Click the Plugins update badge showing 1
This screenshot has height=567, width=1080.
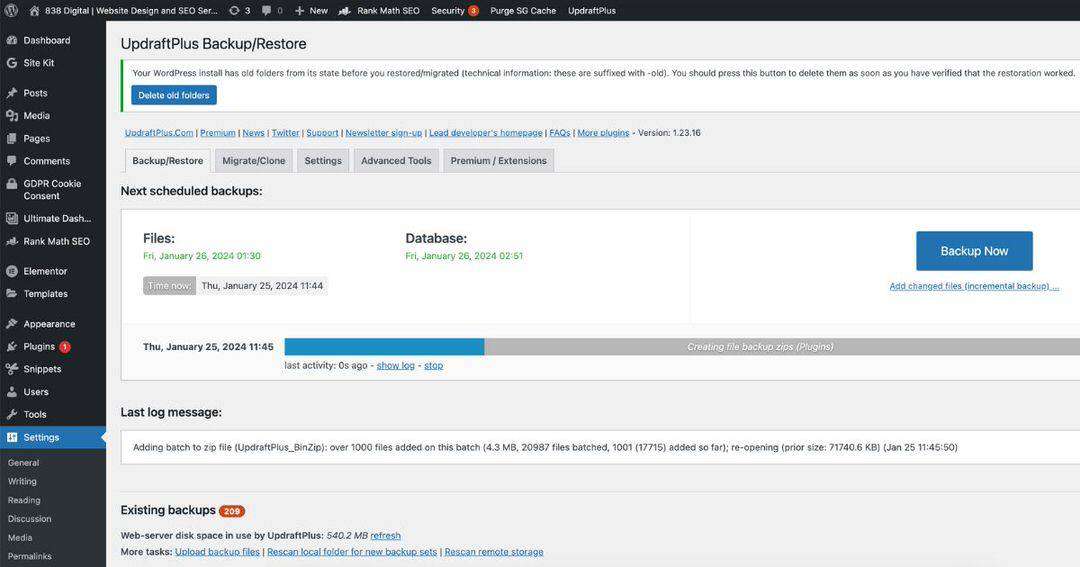65,347
